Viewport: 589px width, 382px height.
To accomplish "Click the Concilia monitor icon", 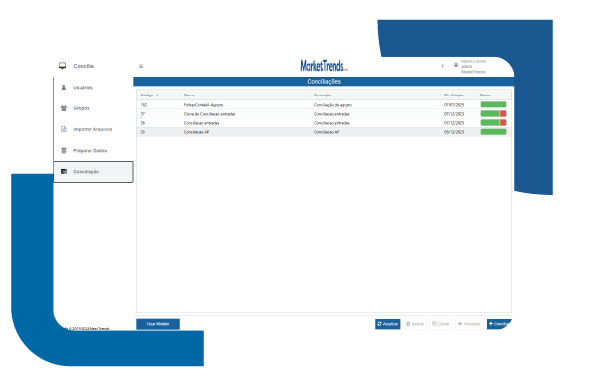I will point(62,66).
